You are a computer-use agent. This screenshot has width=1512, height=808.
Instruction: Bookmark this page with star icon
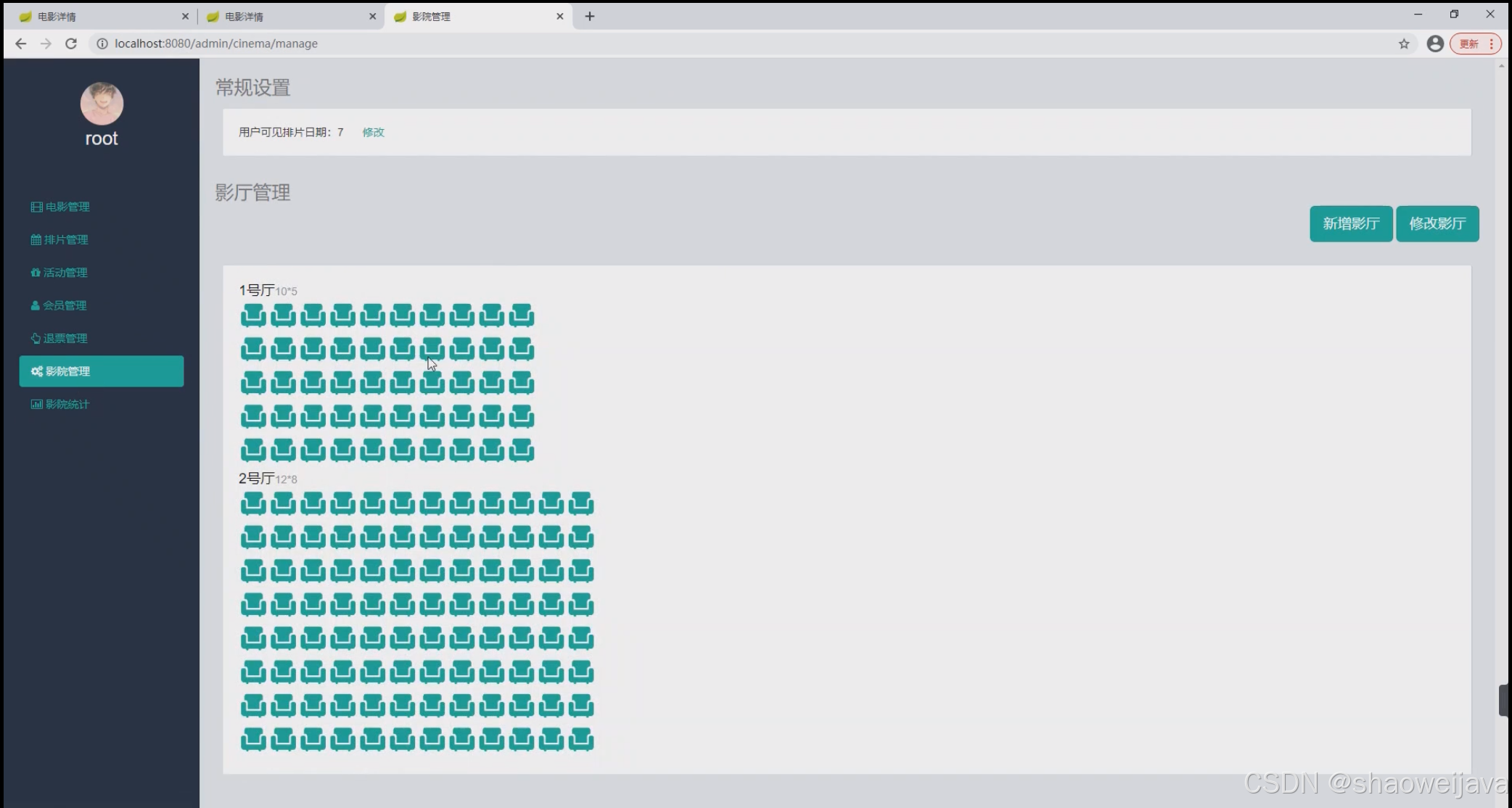tap(1404, 44)
